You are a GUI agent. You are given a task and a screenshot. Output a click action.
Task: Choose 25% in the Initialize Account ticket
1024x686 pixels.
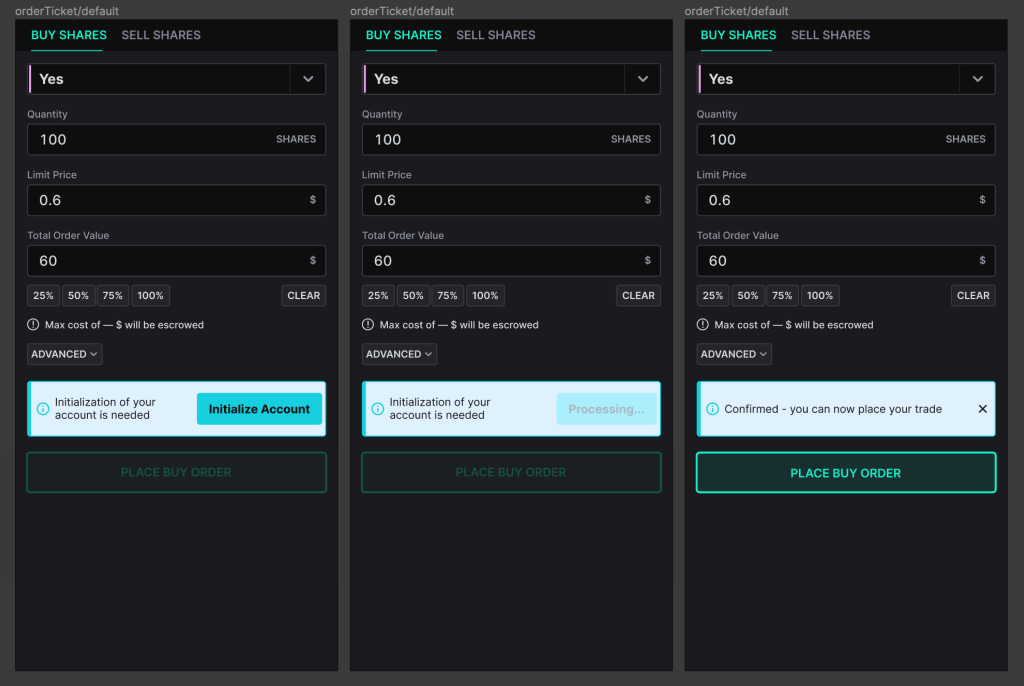point(43,295)
